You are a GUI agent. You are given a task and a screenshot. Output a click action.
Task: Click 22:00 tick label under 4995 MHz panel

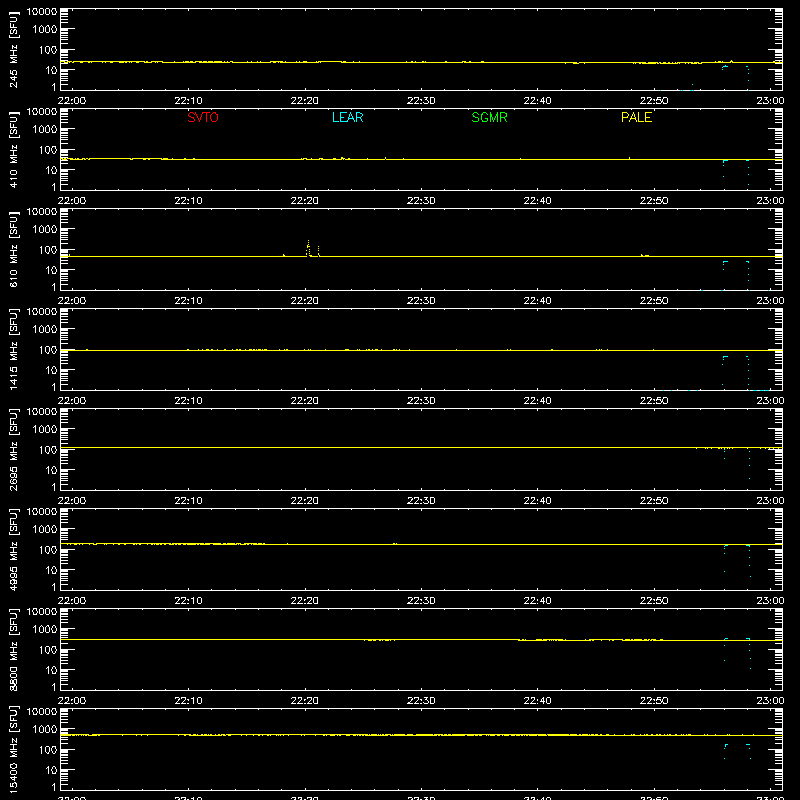pos(72,601)
